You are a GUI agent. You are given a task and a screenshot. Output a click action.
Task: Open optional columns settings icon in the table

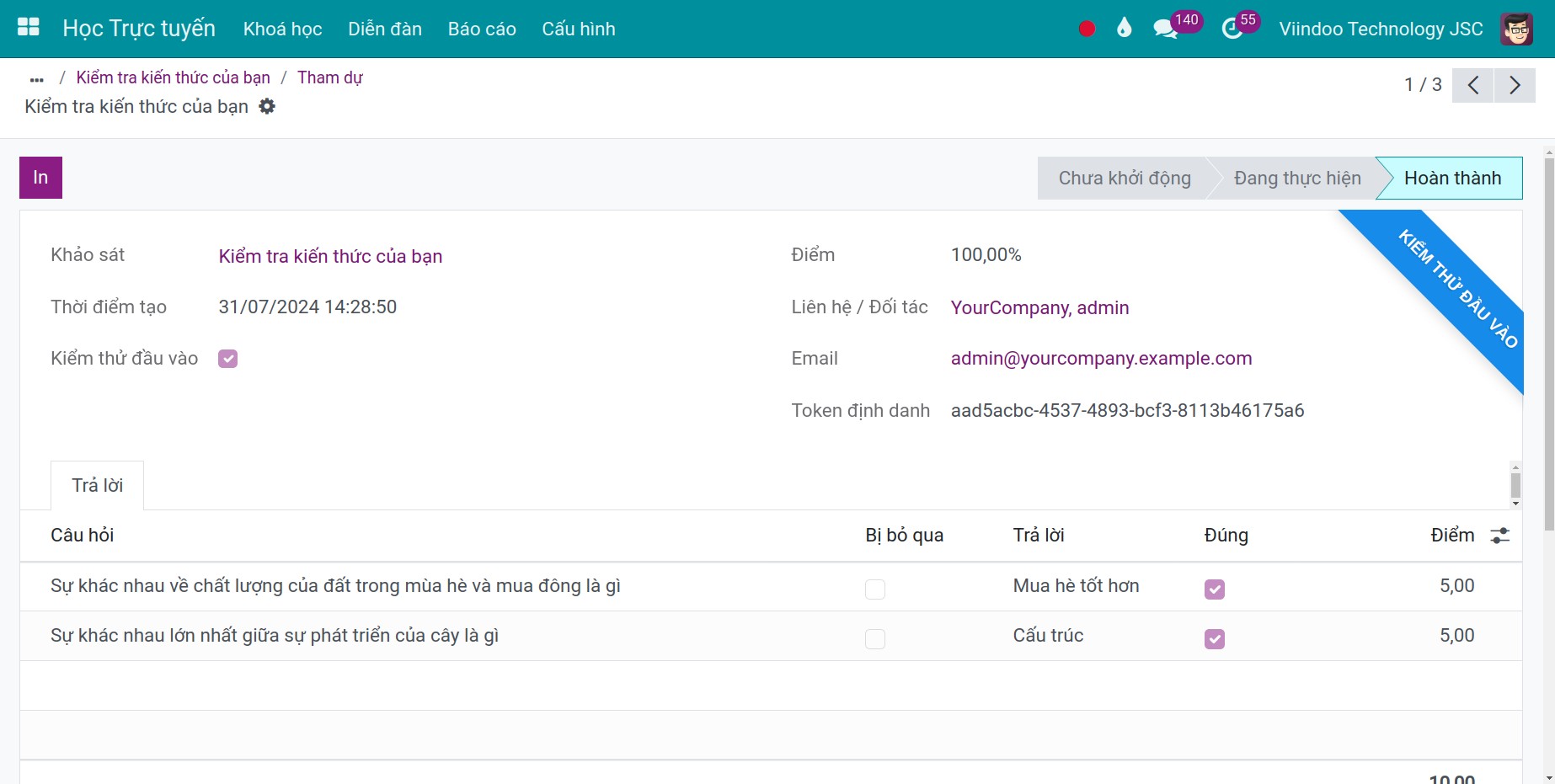1500,536
